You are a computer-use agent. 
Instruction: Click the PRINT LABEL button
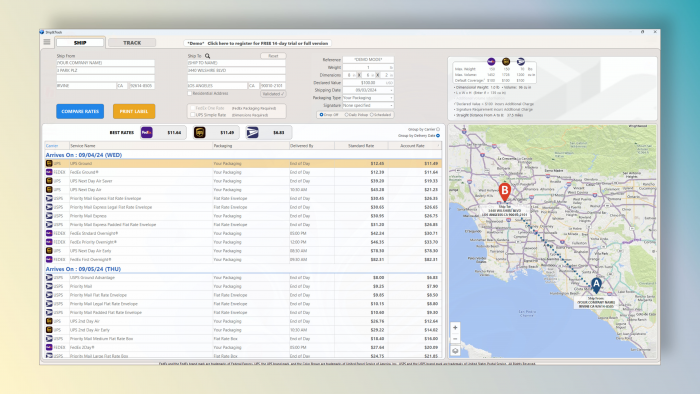tap(134, 112)
